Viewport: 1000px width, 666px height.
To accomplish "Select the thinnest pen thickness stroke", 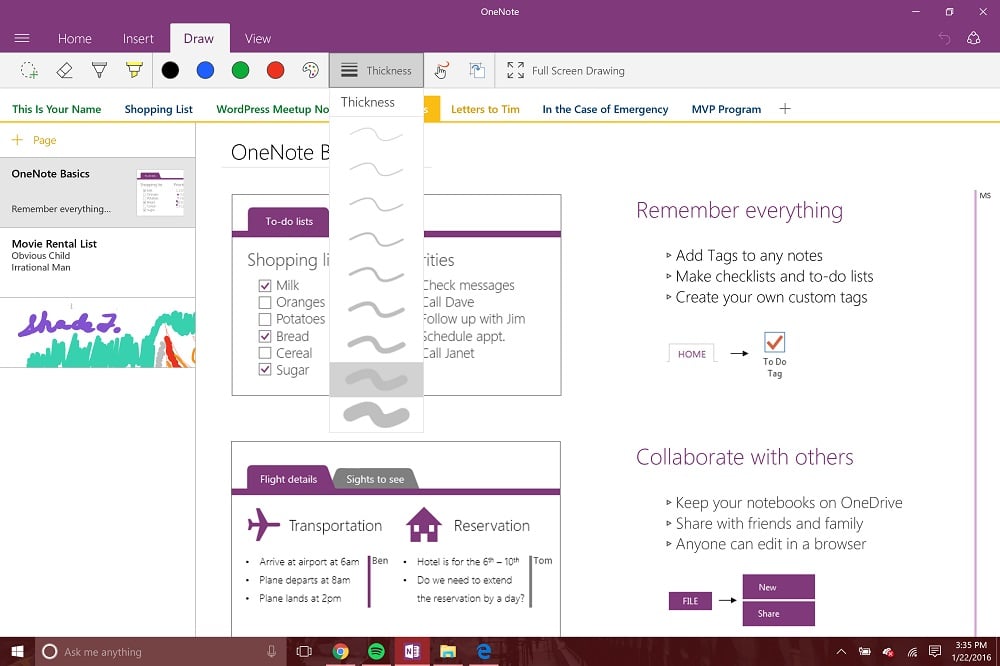I will [376, 134].
